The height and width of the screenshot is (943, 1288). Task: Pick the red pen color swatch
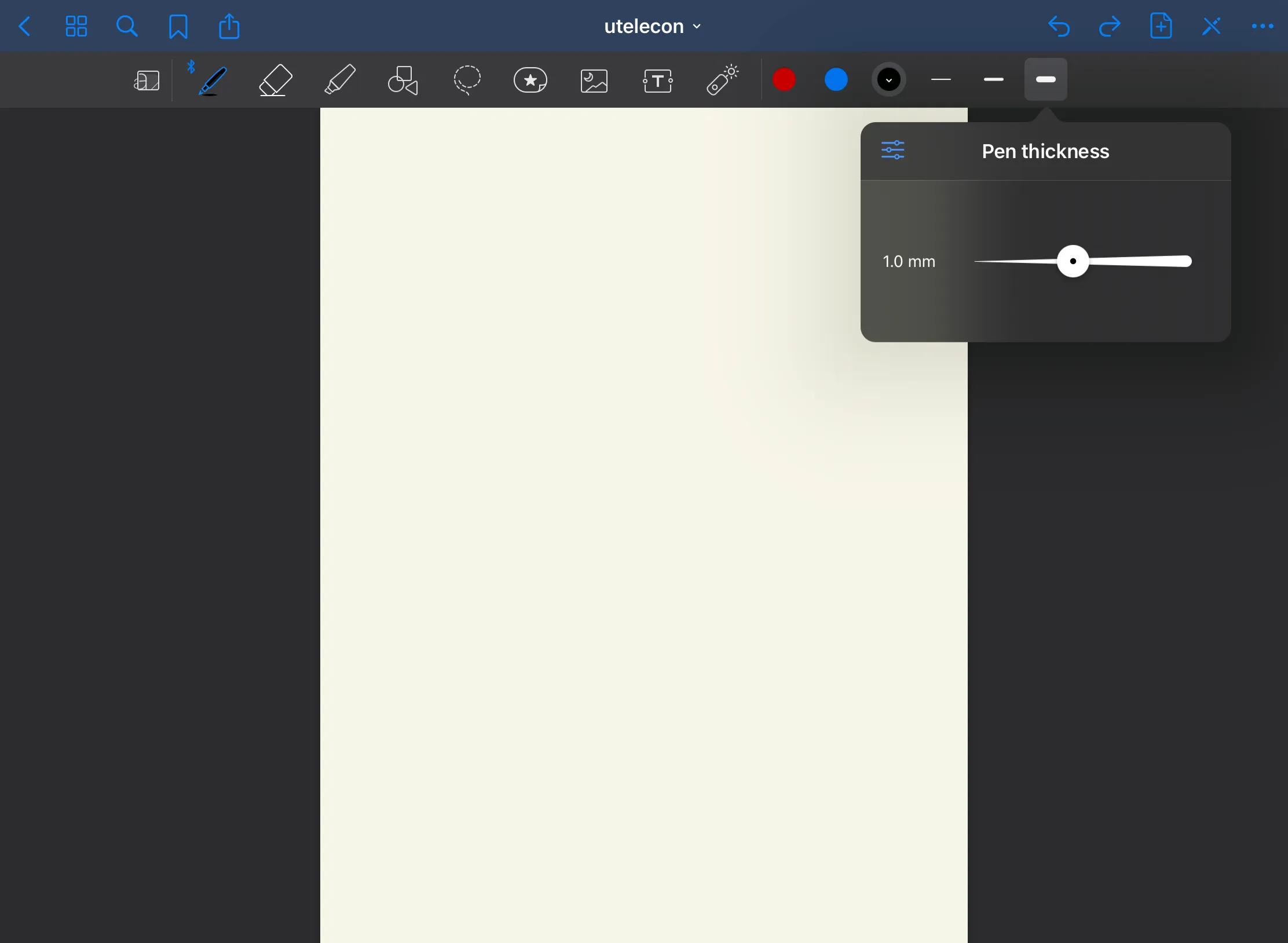[784, 79]
